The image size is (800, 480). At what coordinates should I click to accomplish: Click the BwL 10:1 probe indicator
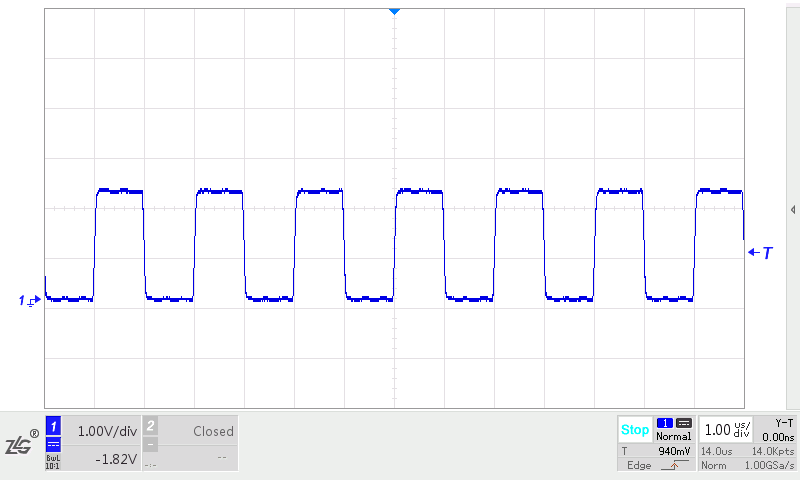tap(54, 462)
